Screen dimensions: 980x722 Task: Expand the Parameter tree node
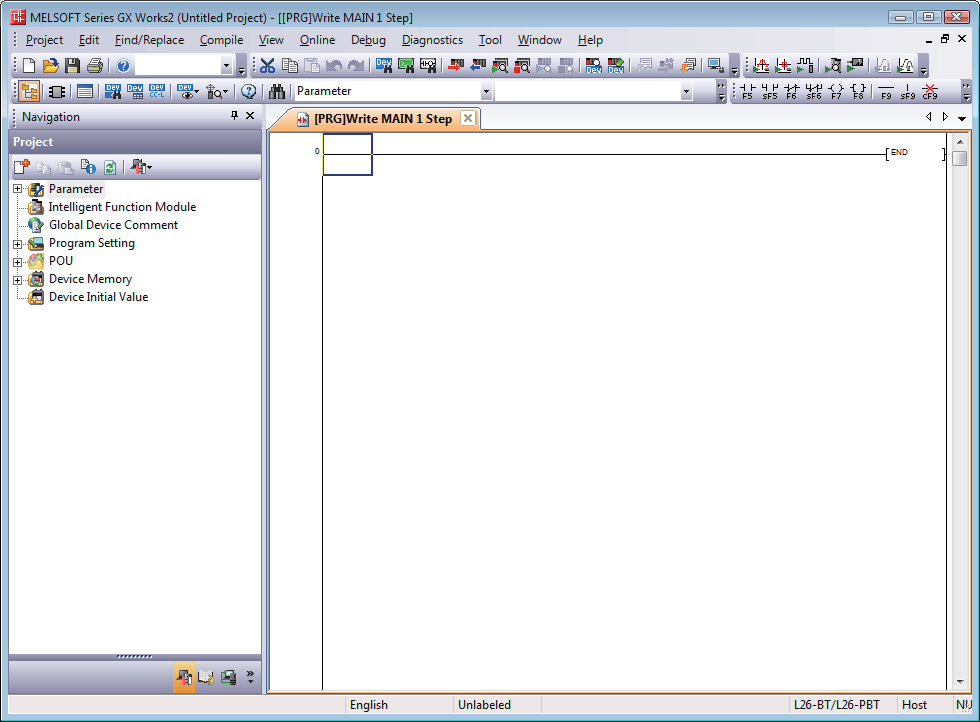pyautogui.click(x=17, y=189)
